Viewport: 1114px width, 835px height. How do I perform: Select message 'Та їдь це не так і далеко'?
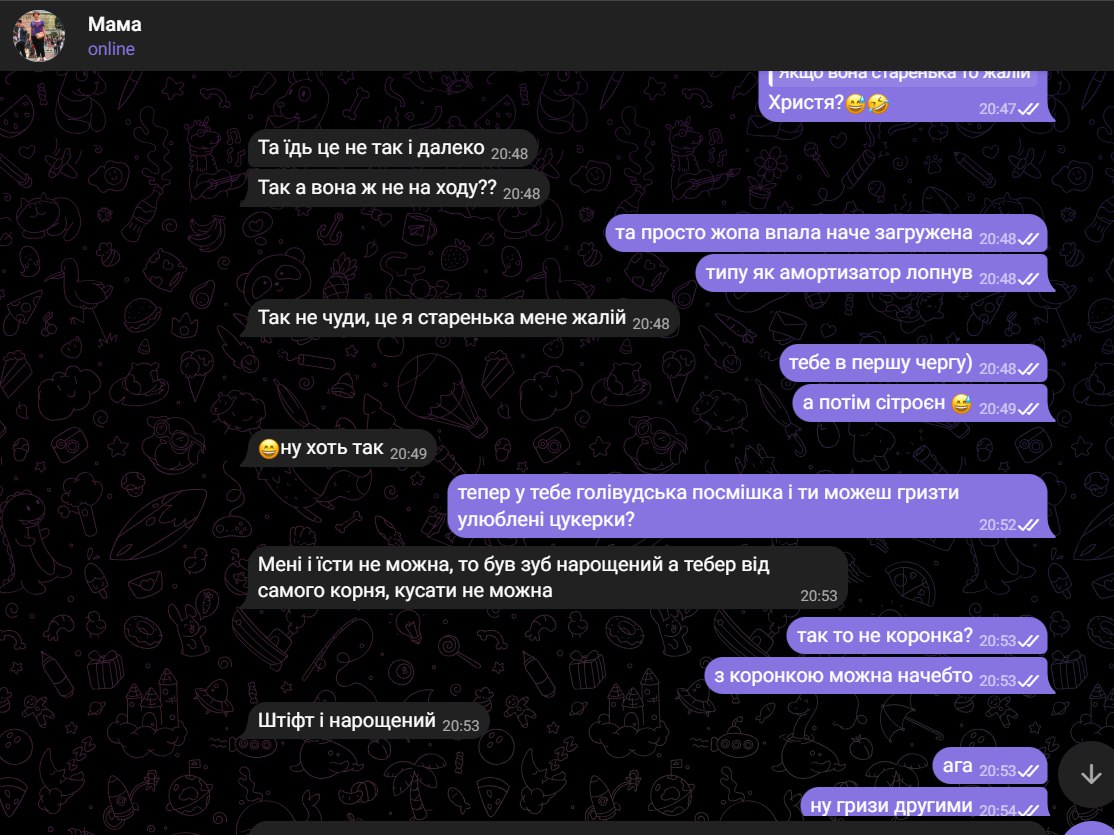tap(392, 149)
